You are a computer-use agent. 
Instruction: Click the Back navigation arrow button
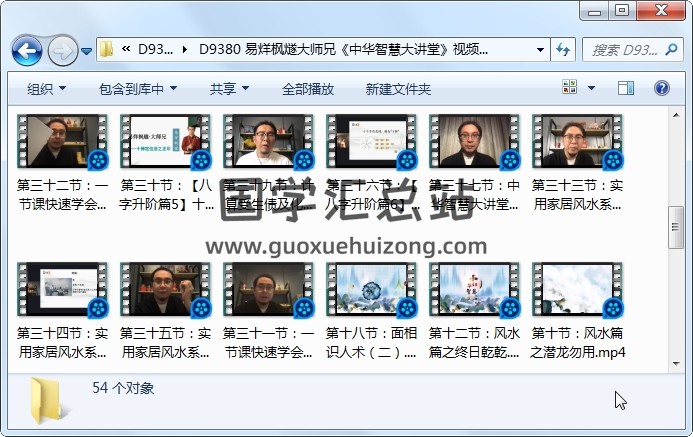pos(27,49)
